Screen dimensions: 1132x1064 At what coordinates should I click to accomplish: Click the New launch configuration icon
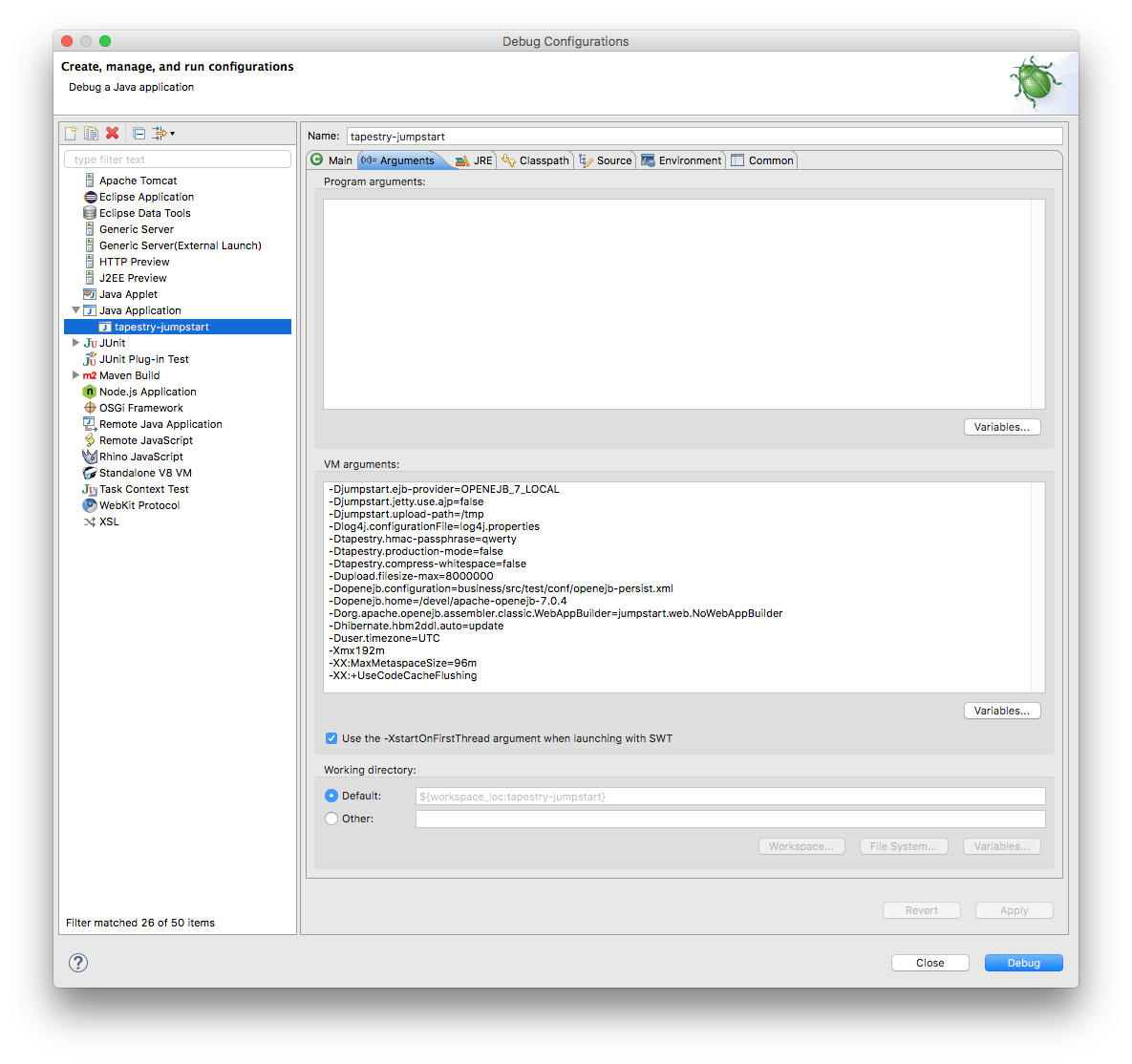point(71,133)
